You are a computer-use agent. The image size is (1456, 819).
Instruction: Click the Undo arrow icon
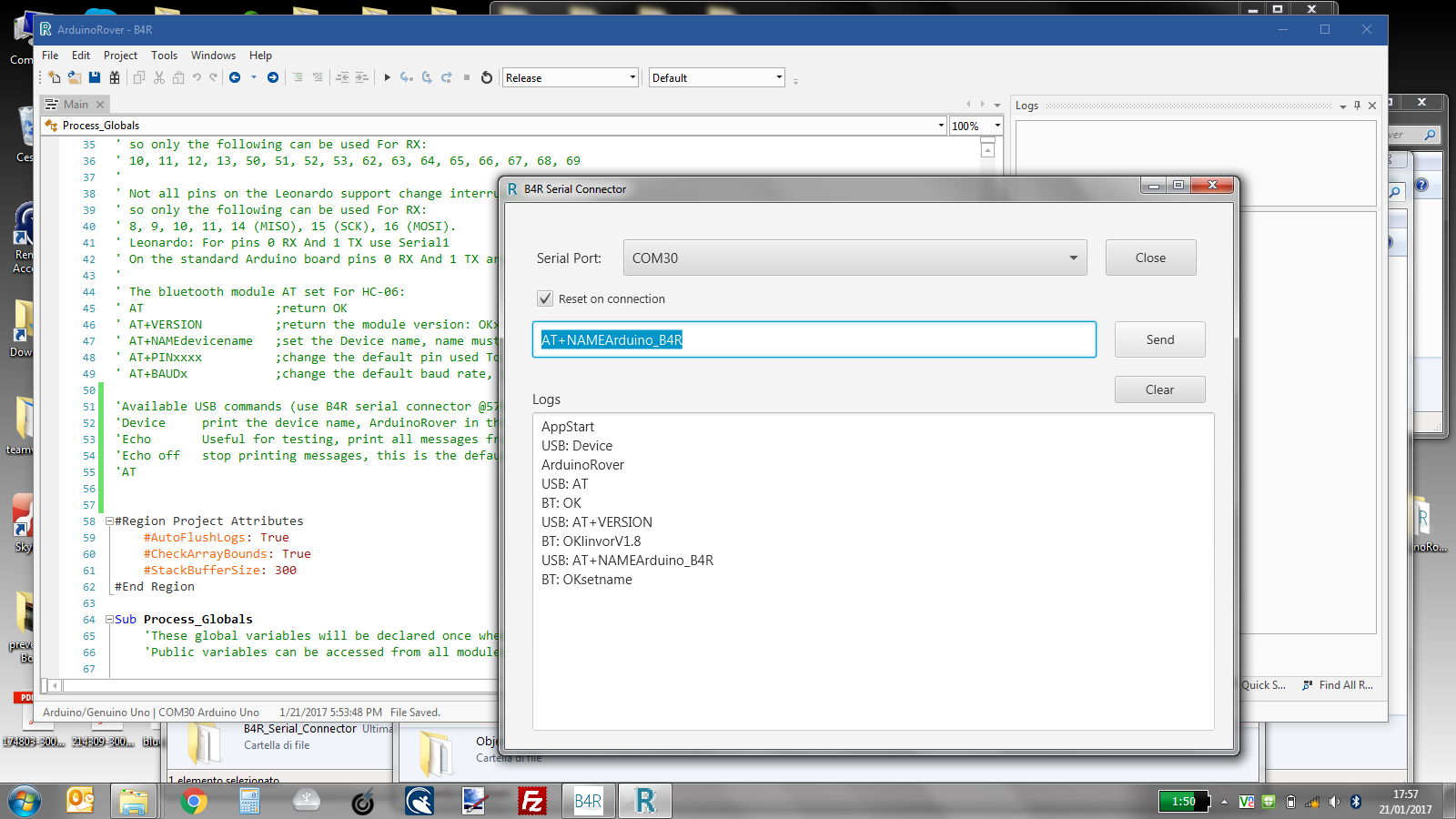coord(197,77)
